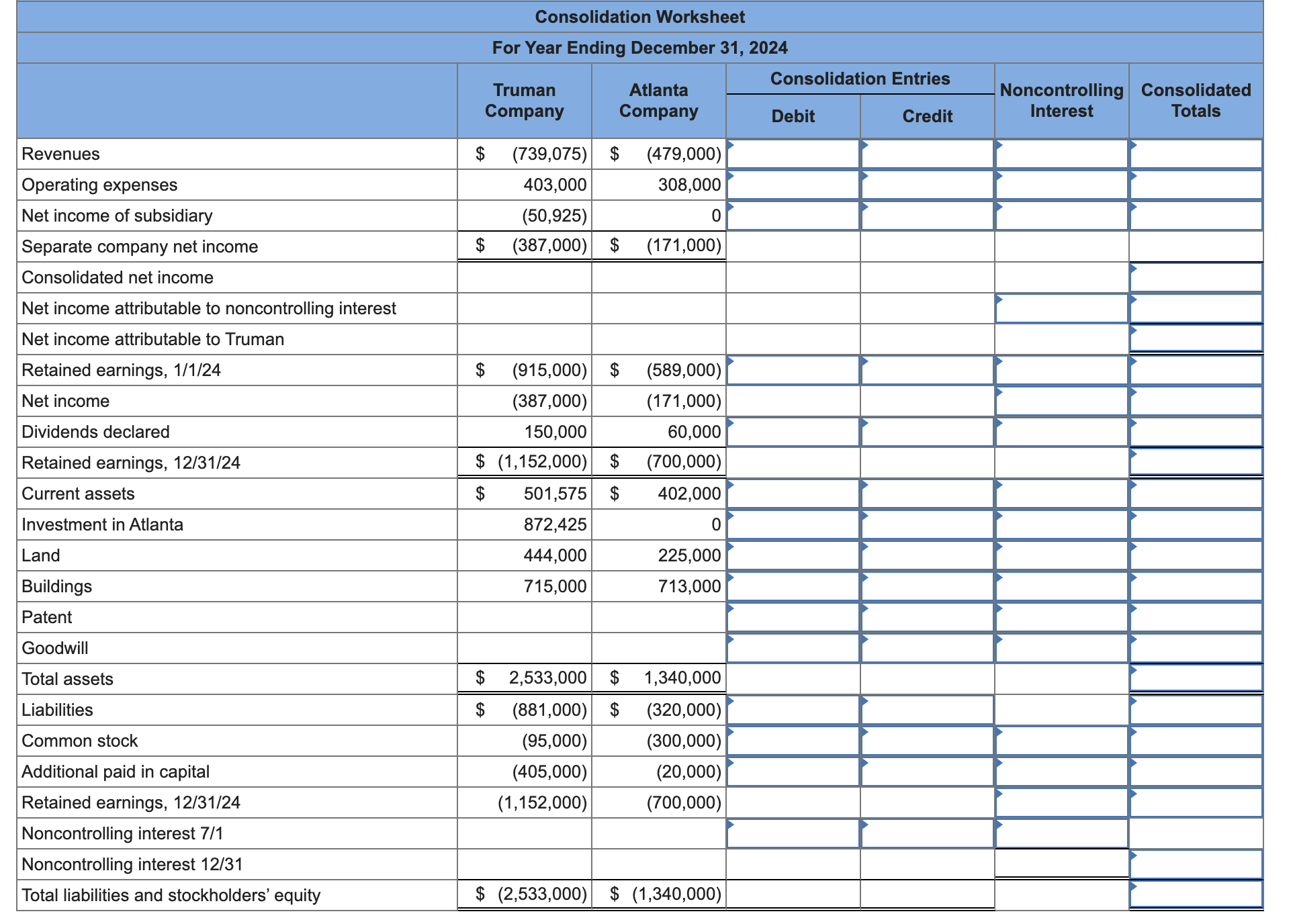Click Operating expenses Credit cell
Image resolution: width=1295 pixels, height=924 pixels.
click(928, 185)
